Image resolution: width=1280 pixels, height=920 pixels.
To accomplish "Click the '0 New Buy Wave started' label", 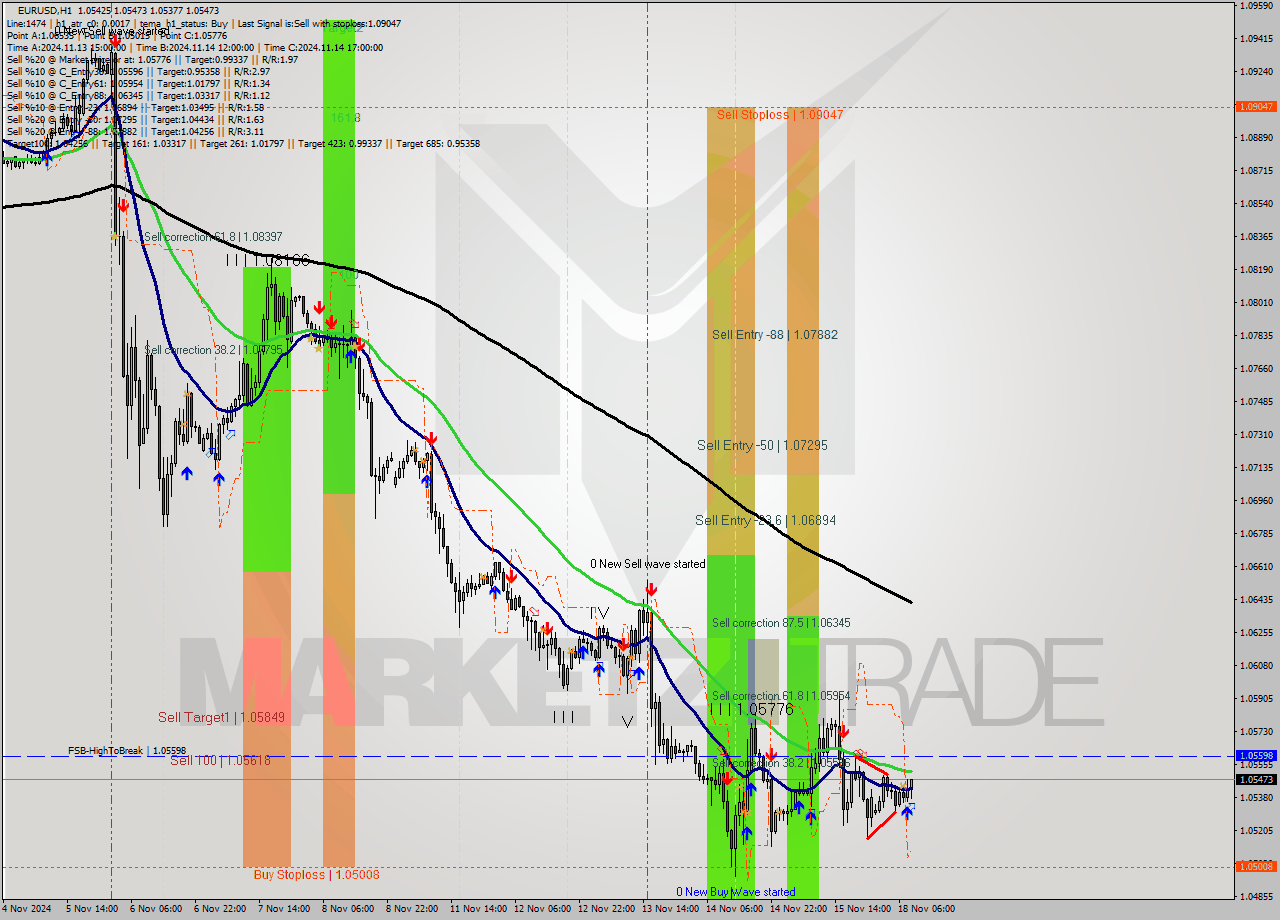I will tap(736, 892).
